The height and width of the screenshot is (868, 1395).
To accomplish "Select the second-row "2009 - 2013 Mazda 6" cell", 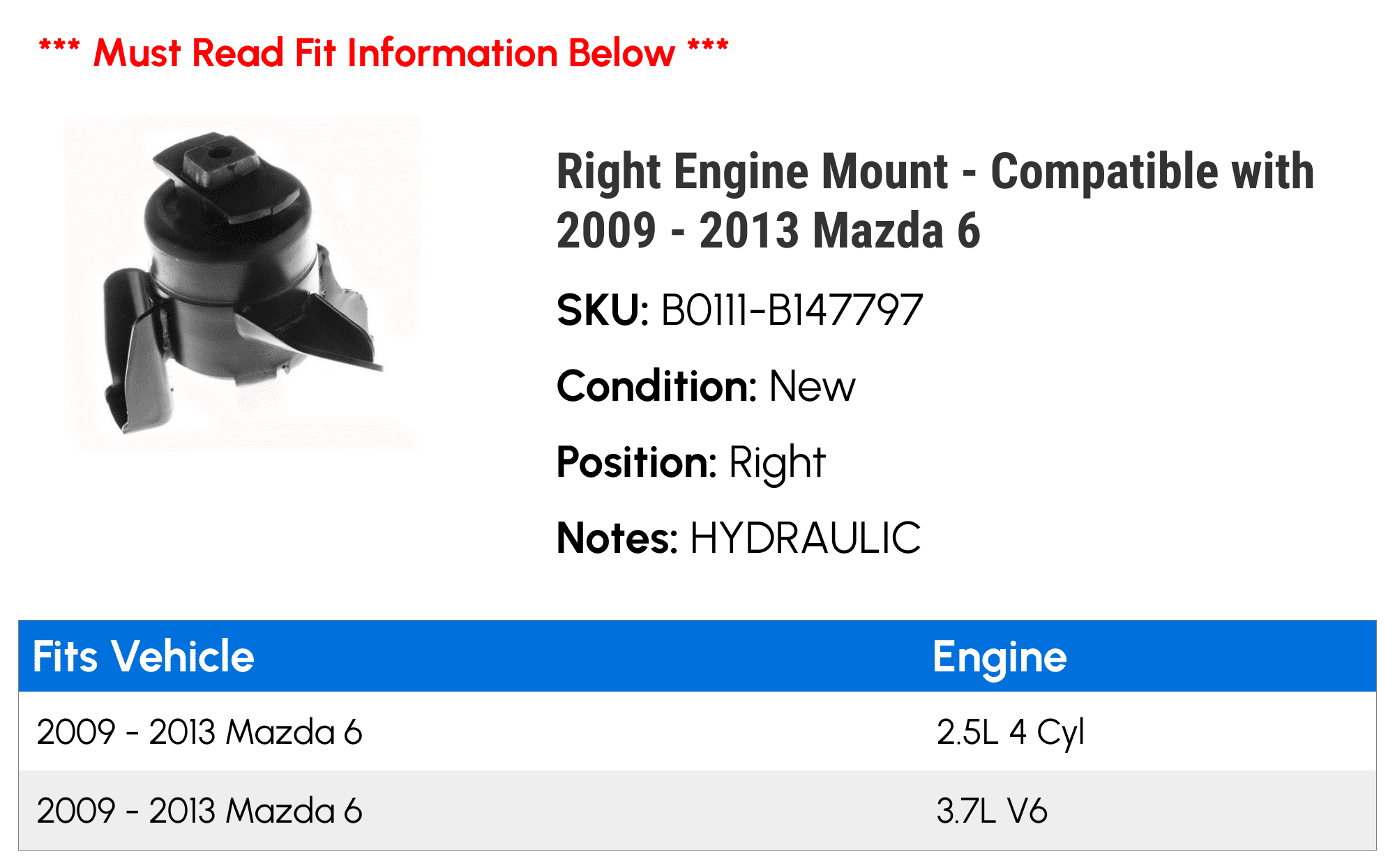I will 199,811.
